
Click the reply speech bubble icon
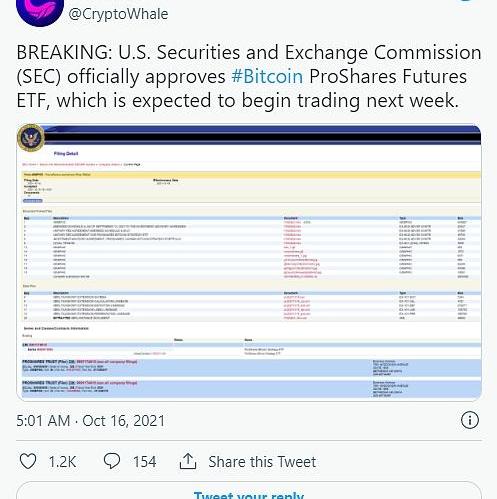coord(112,461)
